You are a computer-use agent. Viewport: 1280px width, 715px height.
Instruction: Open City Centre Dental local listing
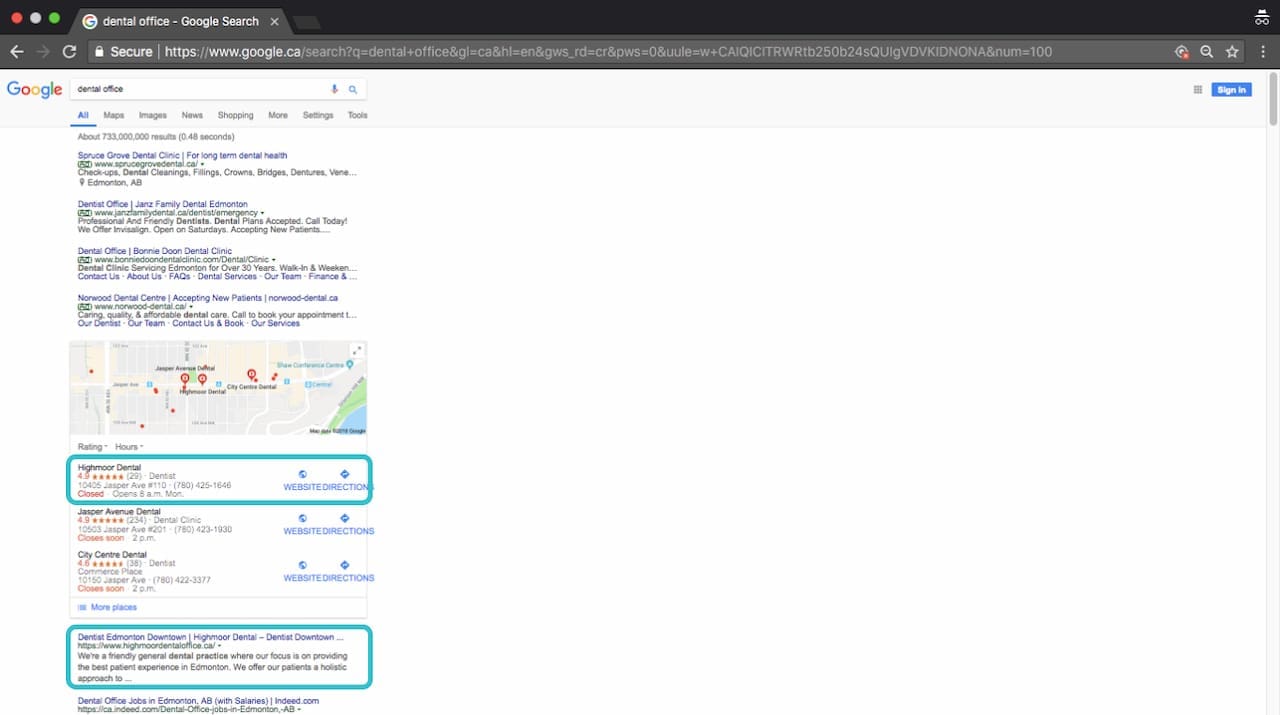[112, 555]
